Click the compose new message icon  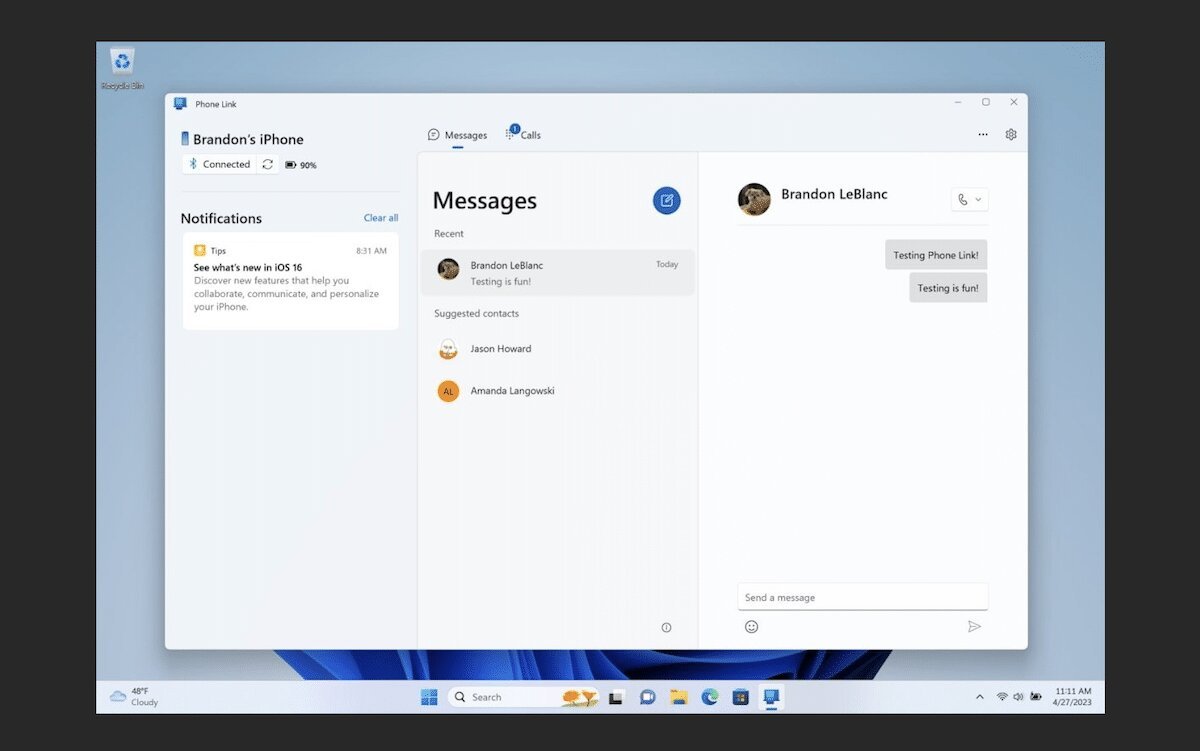pos(667,201)
